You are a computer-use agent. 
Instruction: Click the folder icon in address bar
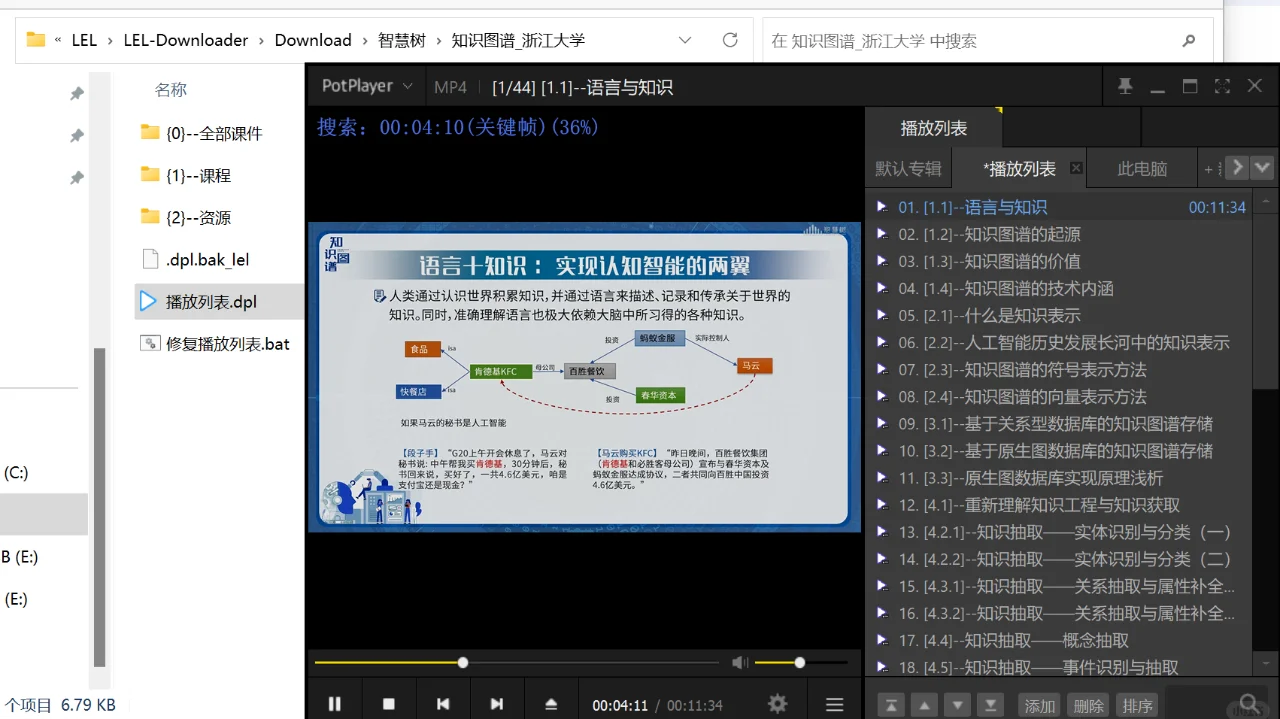coord(36,40)
